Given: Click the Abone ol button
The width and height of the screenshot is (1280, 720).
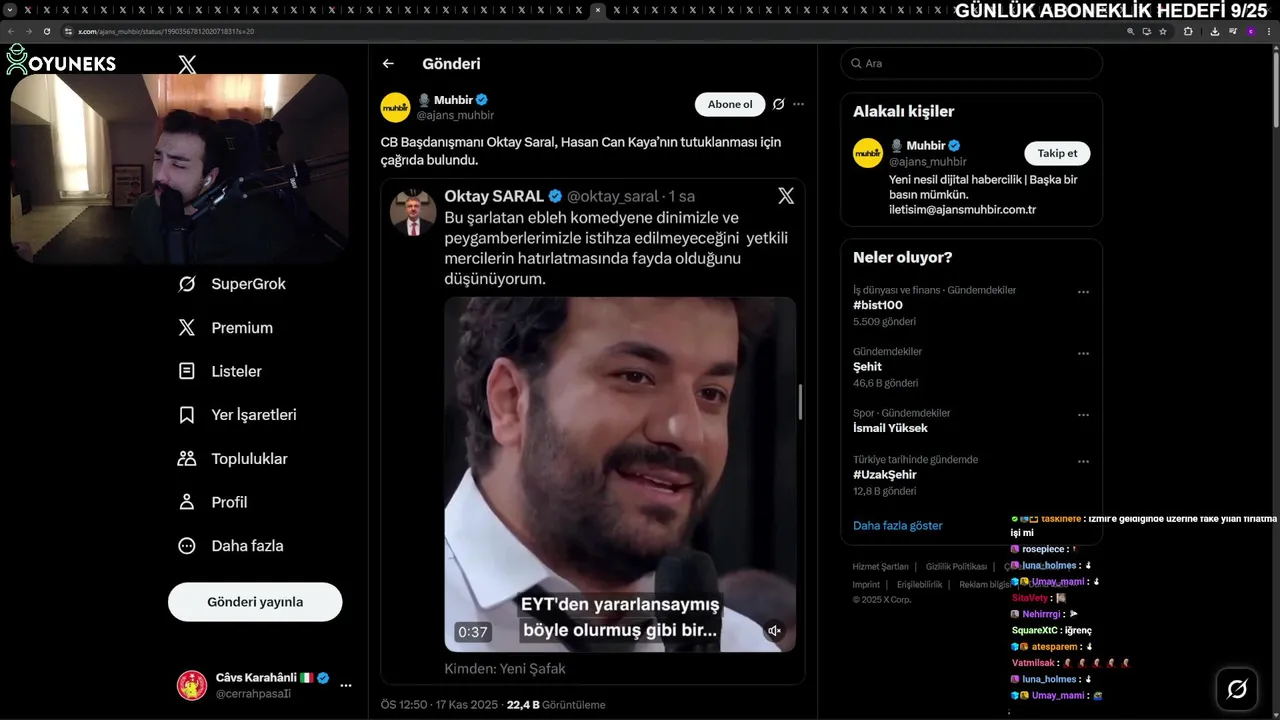Looking at the screenshot, I should [730, 104].
